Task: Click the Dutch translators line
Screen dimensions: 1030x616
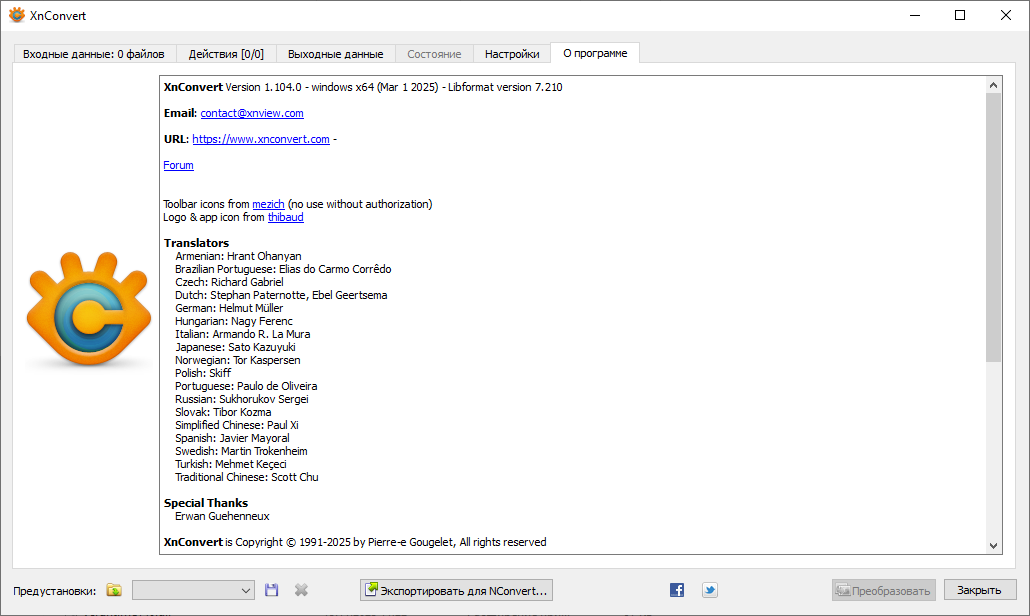Action: tap(281, 296)
